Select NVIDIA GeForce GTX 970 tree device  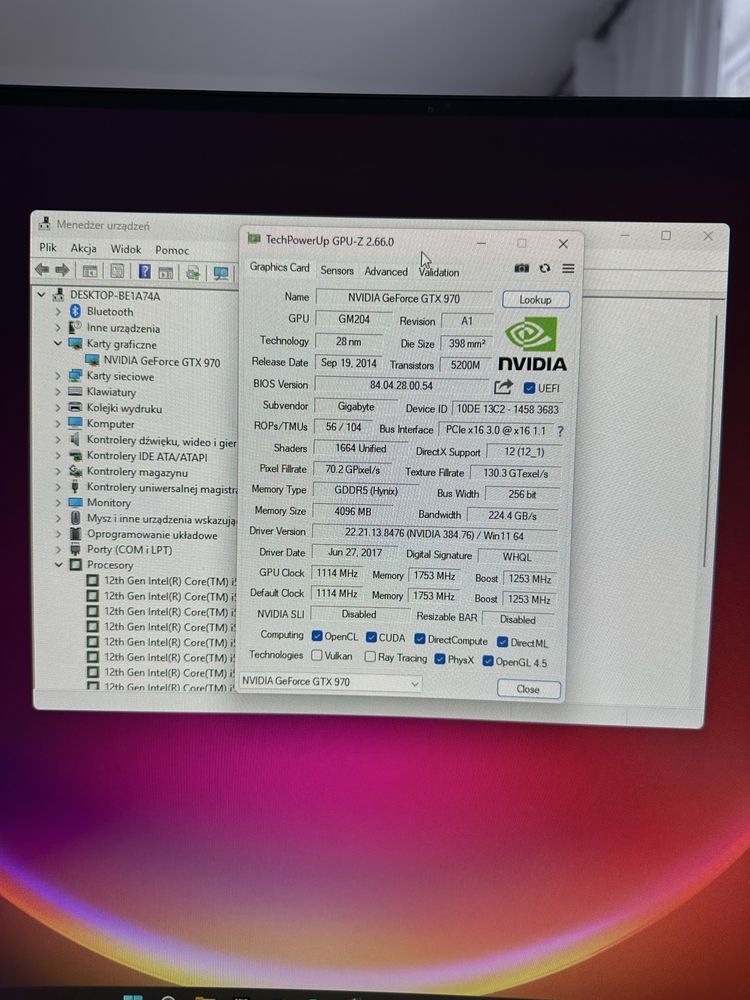pyautogui.click(x=162, y=362)
